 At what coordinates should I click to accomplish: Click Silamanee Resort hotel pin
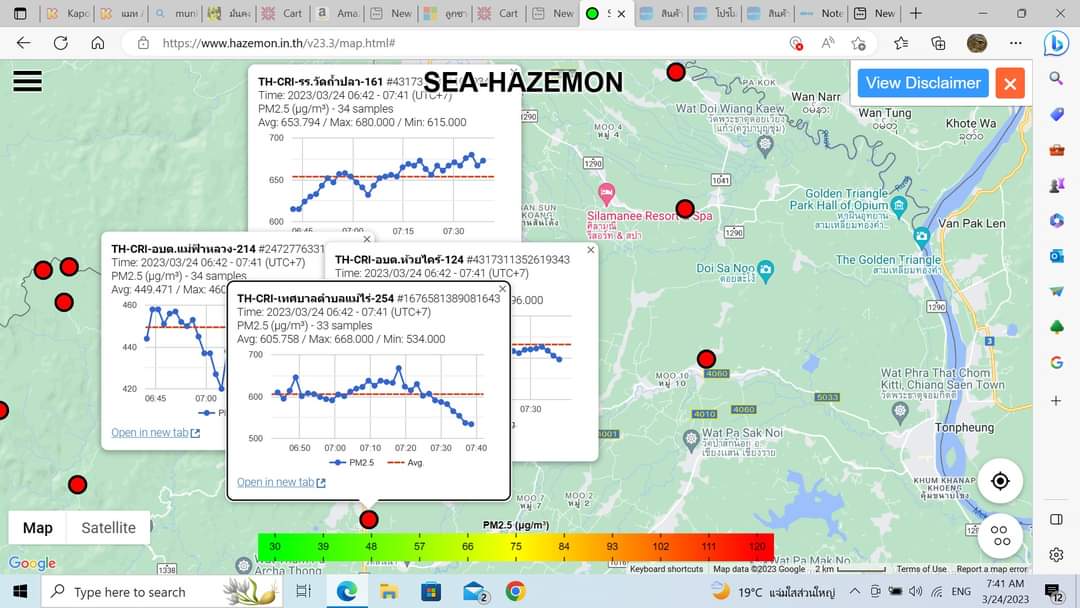coord(606,193)
